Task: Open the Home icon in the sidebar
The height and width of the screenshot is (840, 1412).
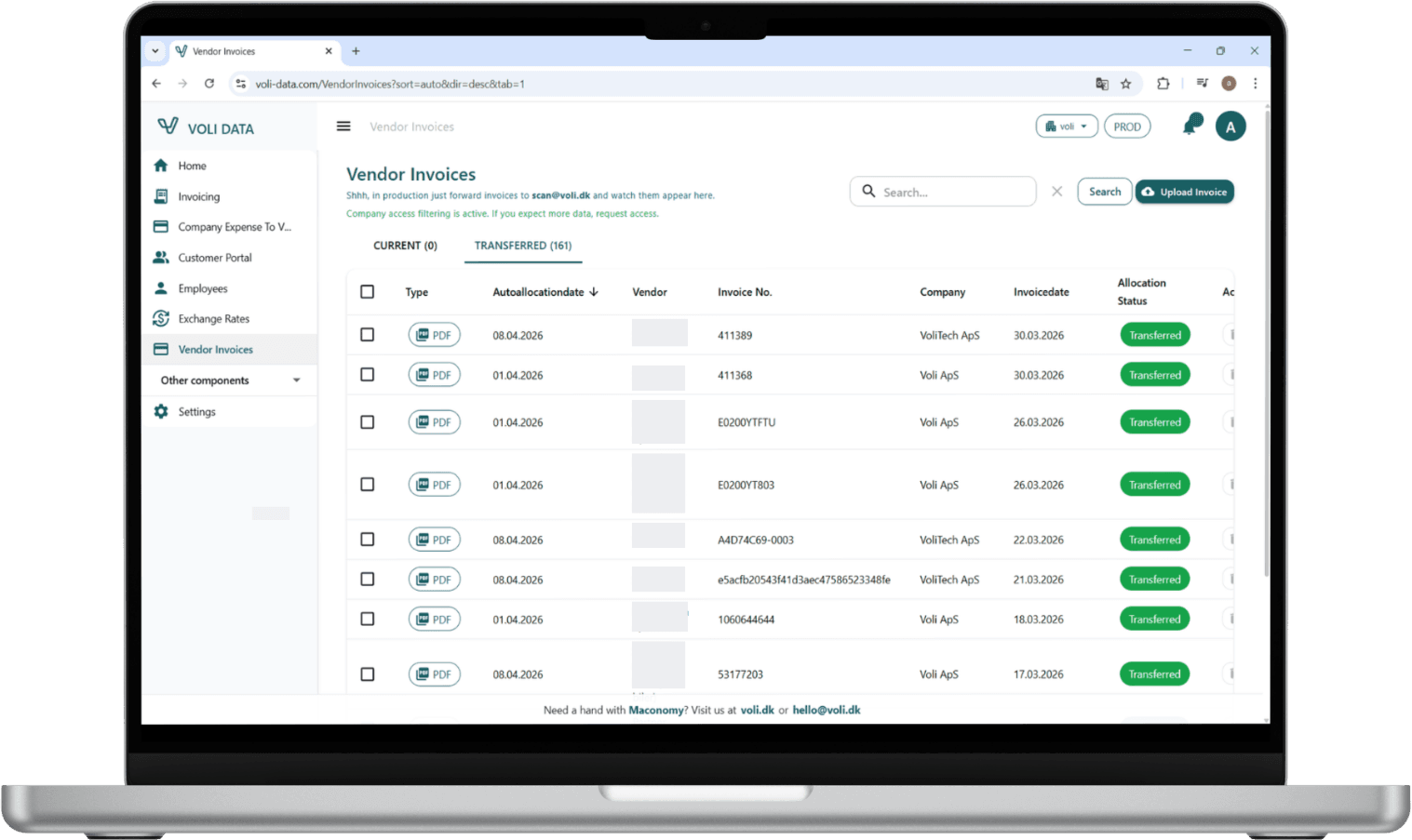Action: tap(161, 166)
